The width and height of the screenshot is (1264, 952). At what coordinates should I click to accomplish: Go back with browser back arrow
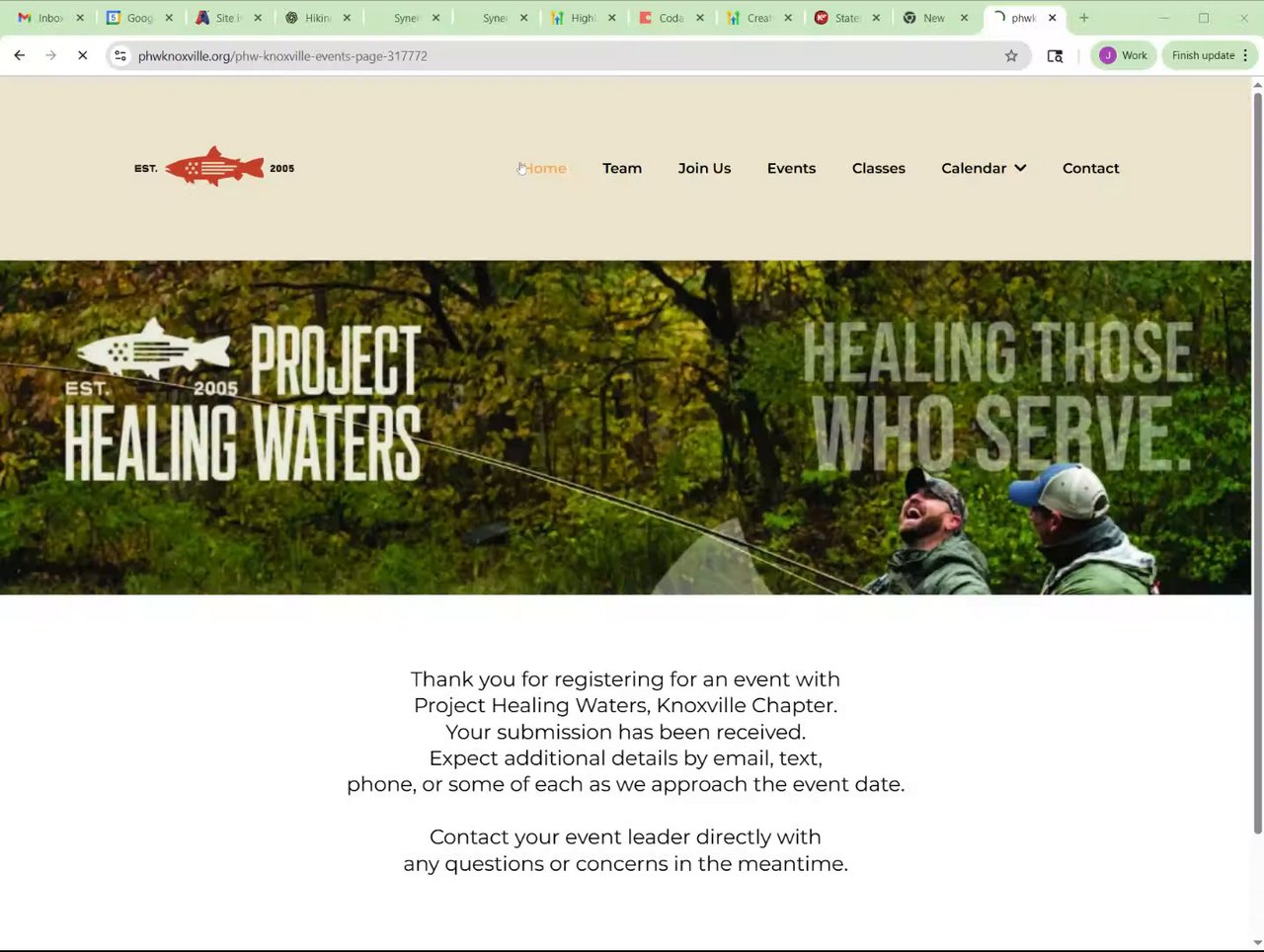click(20, 56)
